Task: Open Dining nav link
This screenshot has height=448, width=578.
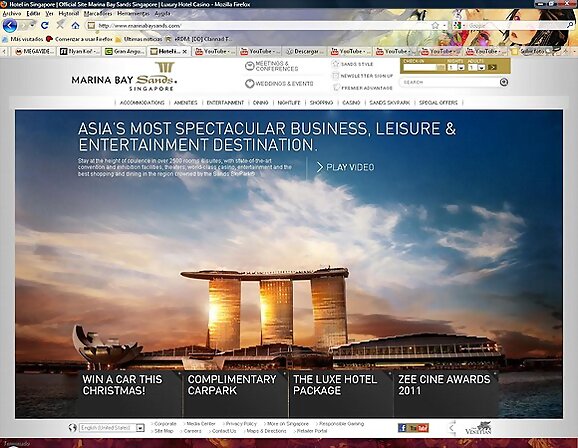Action: tap(260, 103)
